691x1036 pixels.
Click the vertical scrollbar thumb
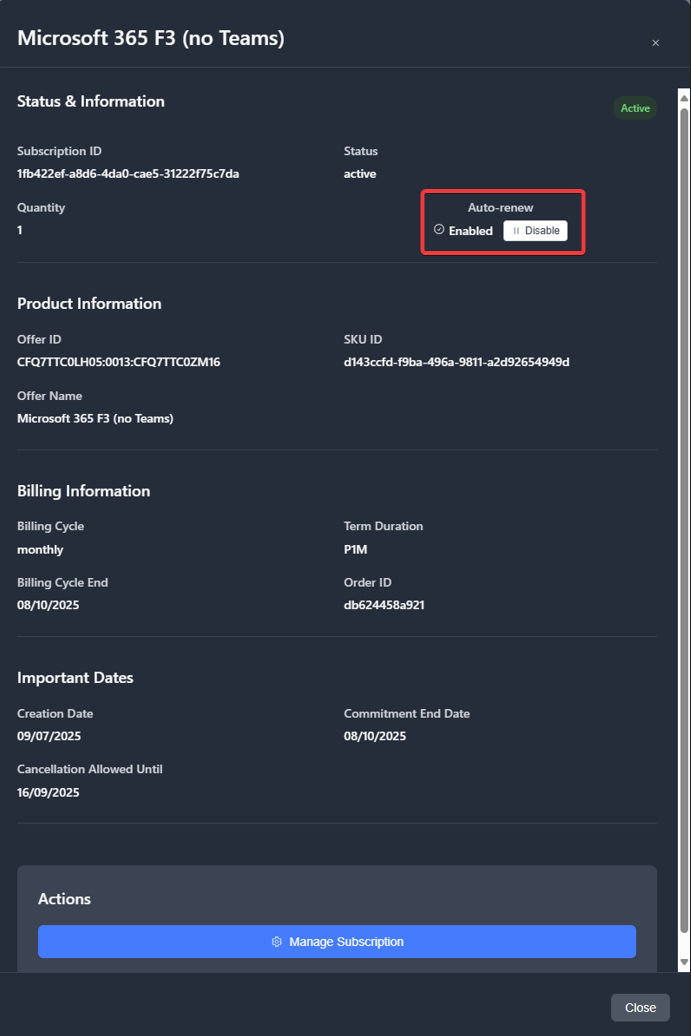[x=684, y=500]
